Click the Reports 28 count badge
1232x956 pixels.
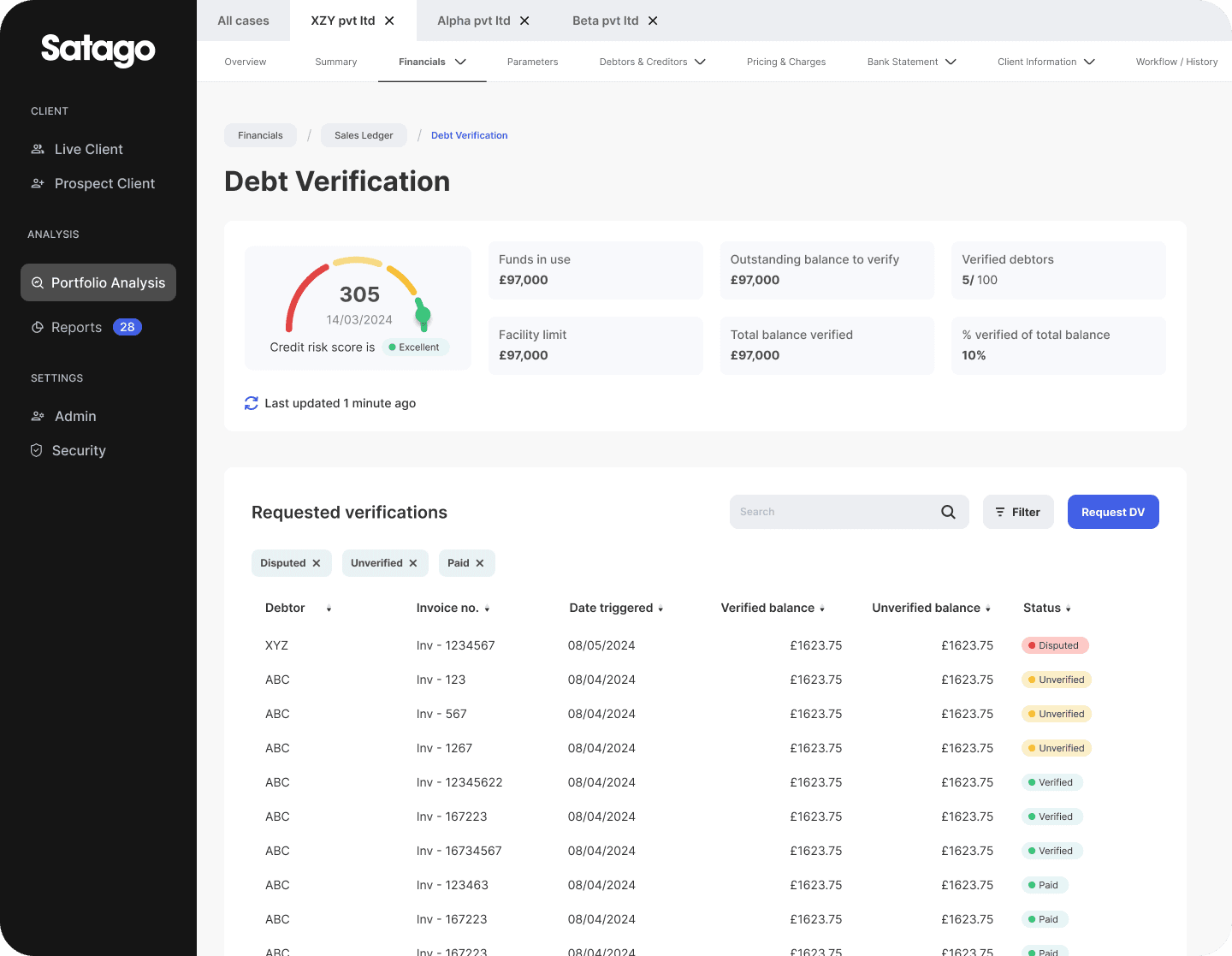pyautogui.click(x=127, y=327)
